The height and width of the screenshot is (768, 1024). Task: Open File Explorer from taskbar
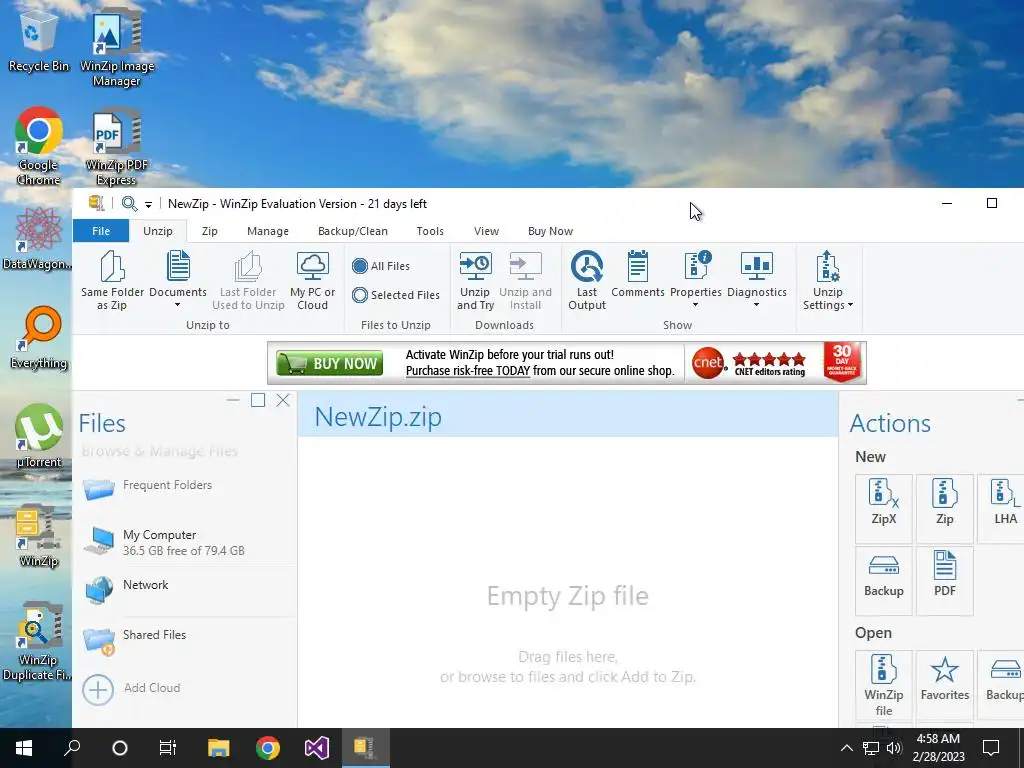[x=219, y=748]
